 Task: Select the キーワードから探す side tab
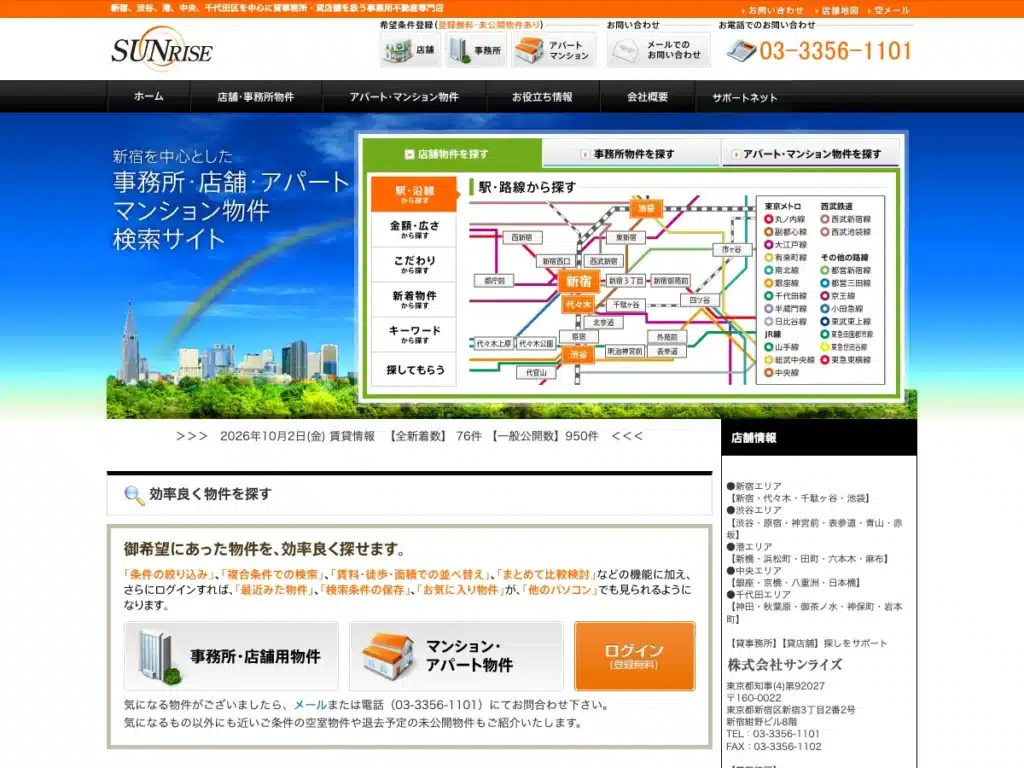[414, 334]
